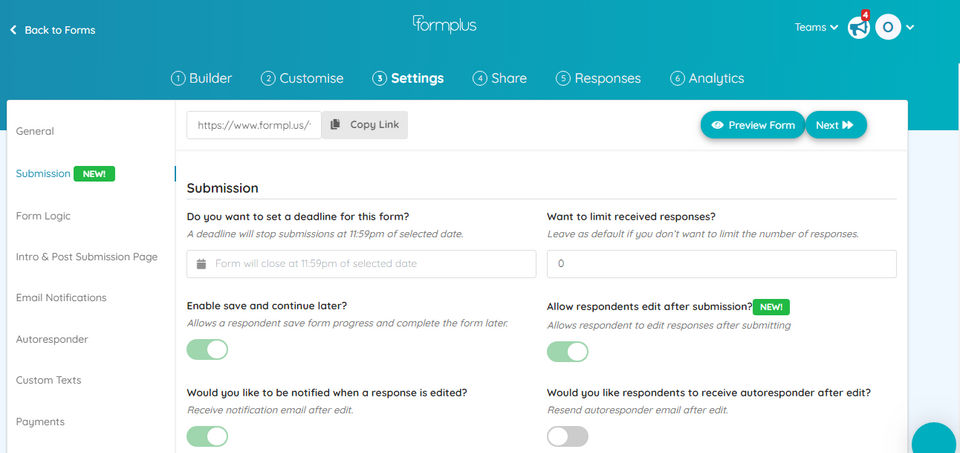The image size is (960, 453).
Task: Click the megaphone announcements icon
Action: point(858,28)
